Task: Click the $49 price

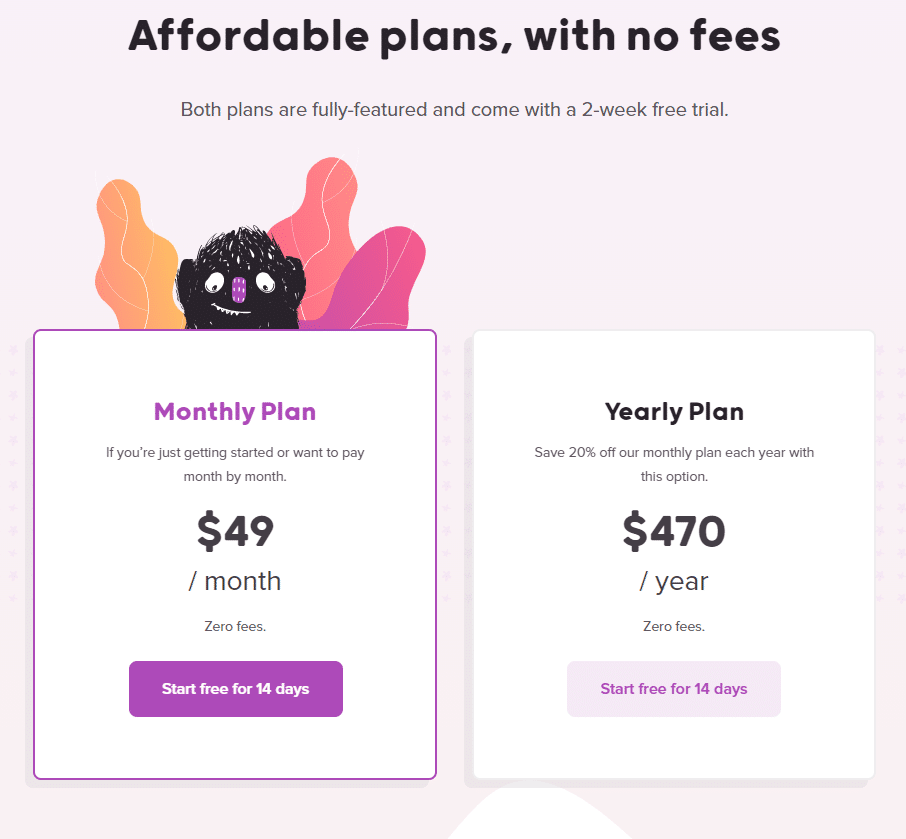Action: (x=235, y=531)
